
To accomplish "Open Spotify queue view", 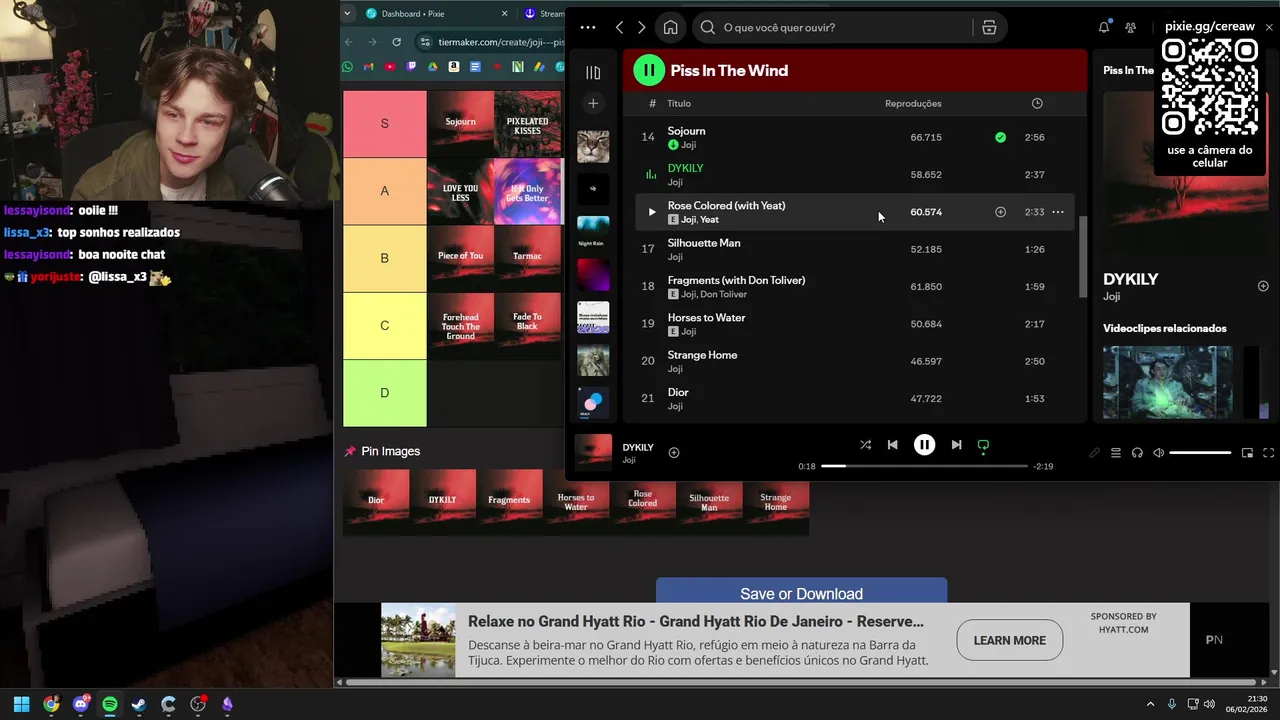I will tap(1116, 453).
